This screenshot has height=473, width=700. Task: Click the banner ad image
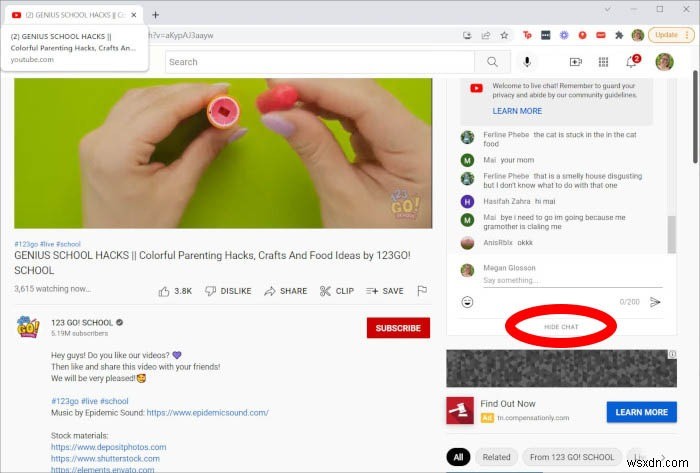561,368
